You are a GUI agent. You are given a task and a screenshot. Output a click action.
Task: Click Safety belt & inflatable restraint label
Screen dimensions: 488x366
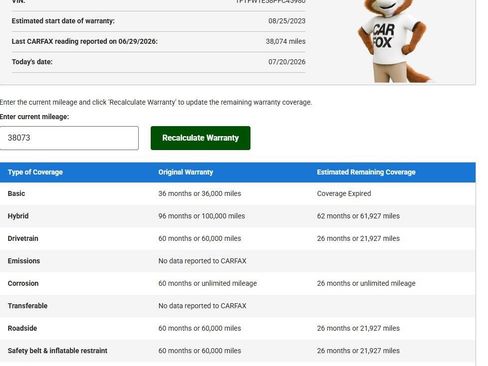tap(57, 351)
